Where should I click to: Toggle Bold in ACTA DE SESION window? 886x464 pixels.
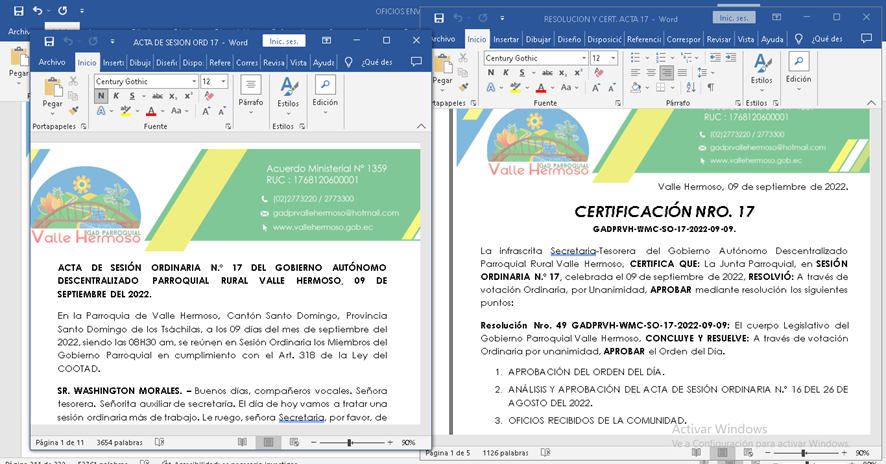pos(101,96)
